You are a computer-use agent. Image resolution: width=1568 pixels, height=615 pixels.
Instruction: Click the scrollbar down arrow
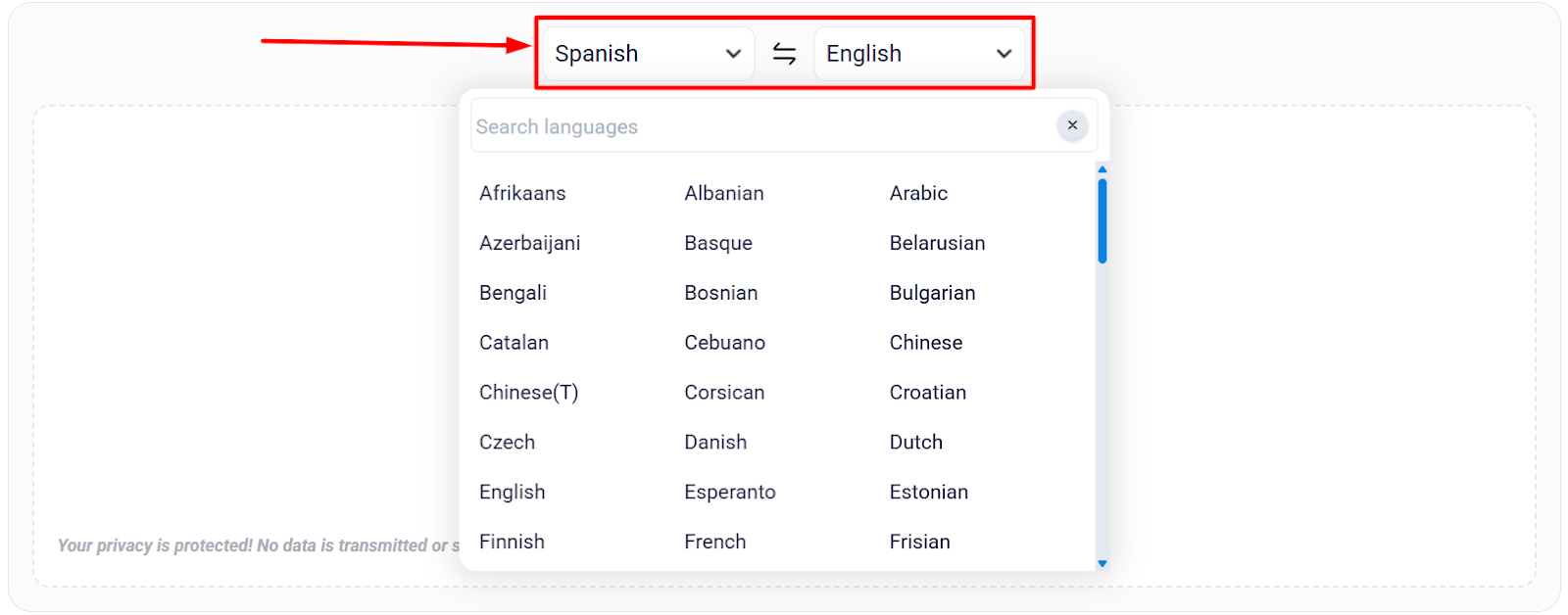1103,563
